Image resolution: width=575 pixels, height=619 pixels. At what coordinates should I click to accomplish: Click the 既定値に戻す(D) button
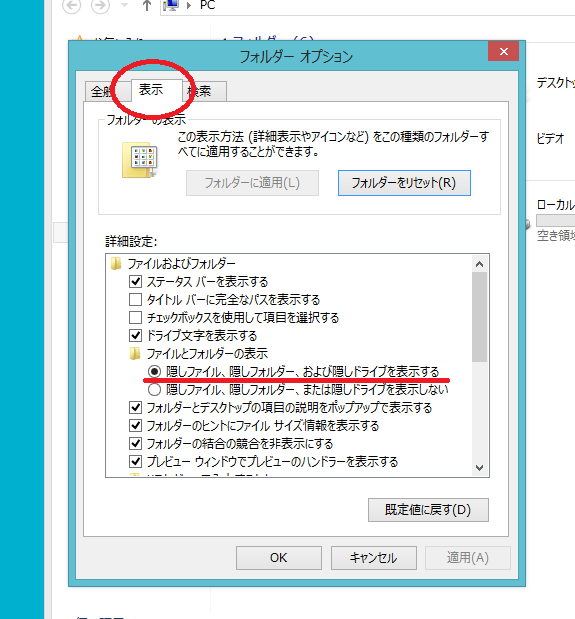coord(428,510)
